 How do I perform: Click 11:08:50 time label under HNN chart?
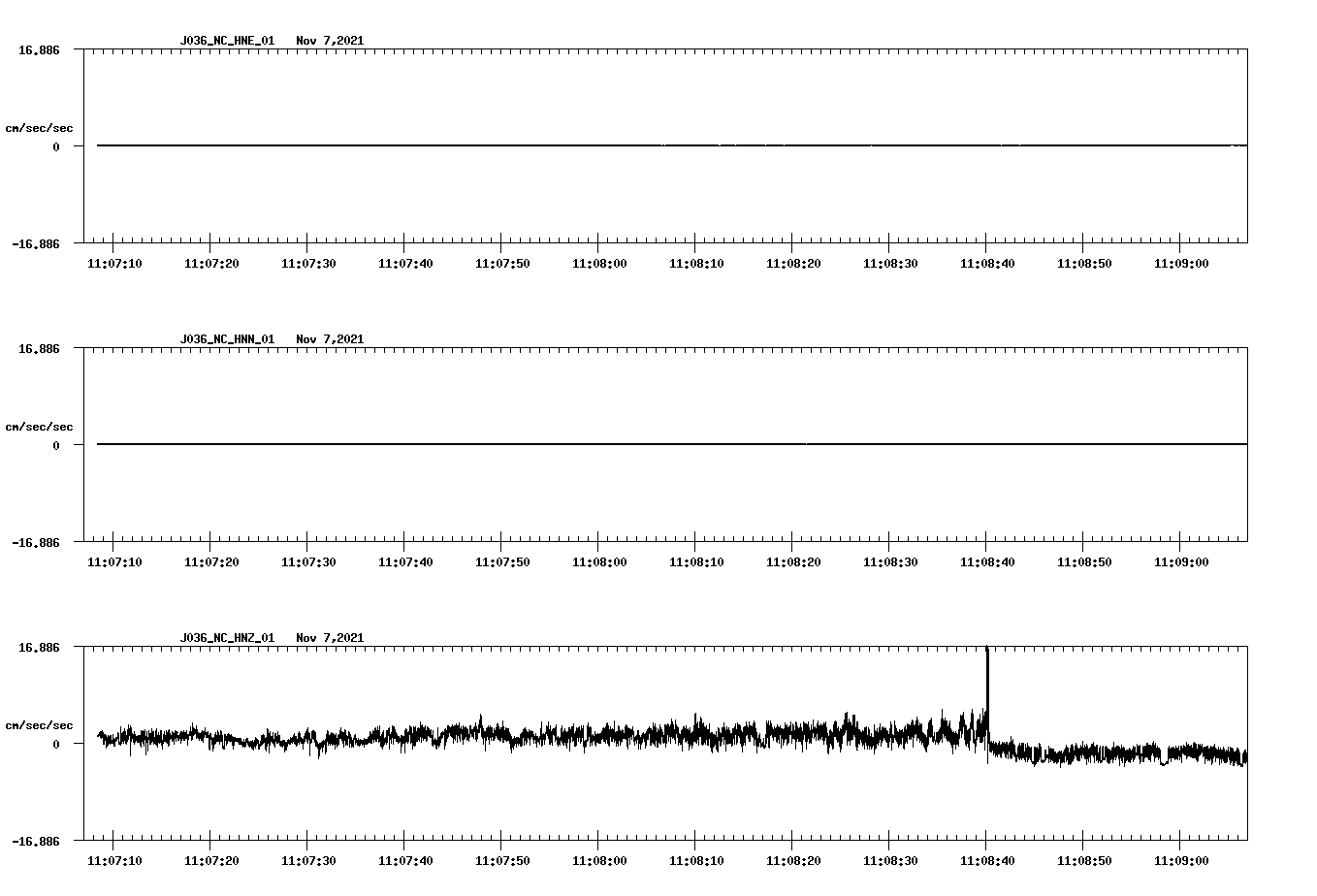point(1084,562)
